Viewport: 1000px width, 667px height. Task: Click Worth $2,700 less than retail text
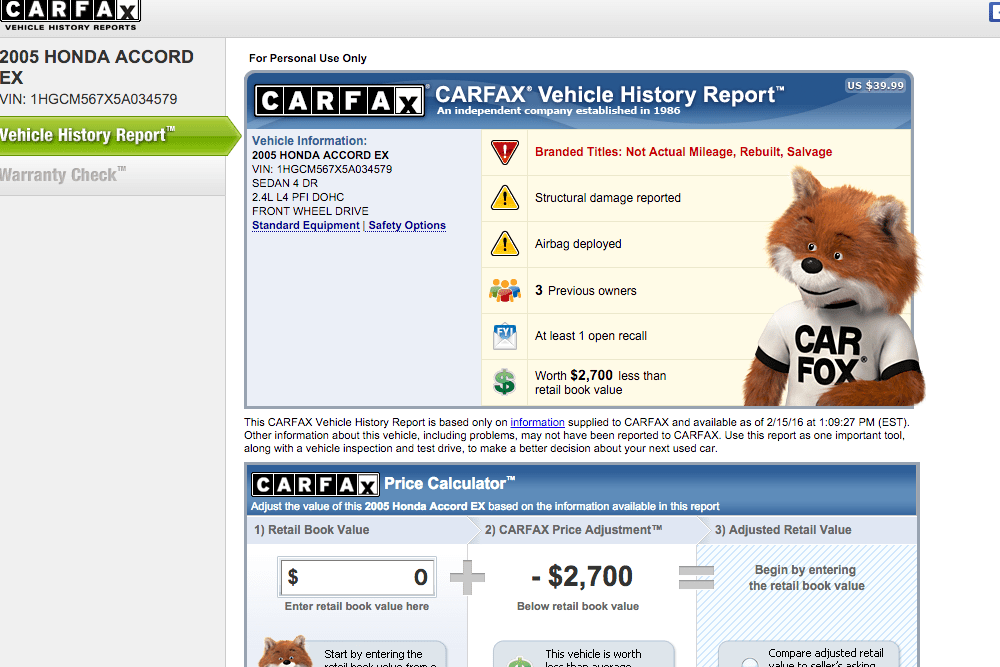600,382
